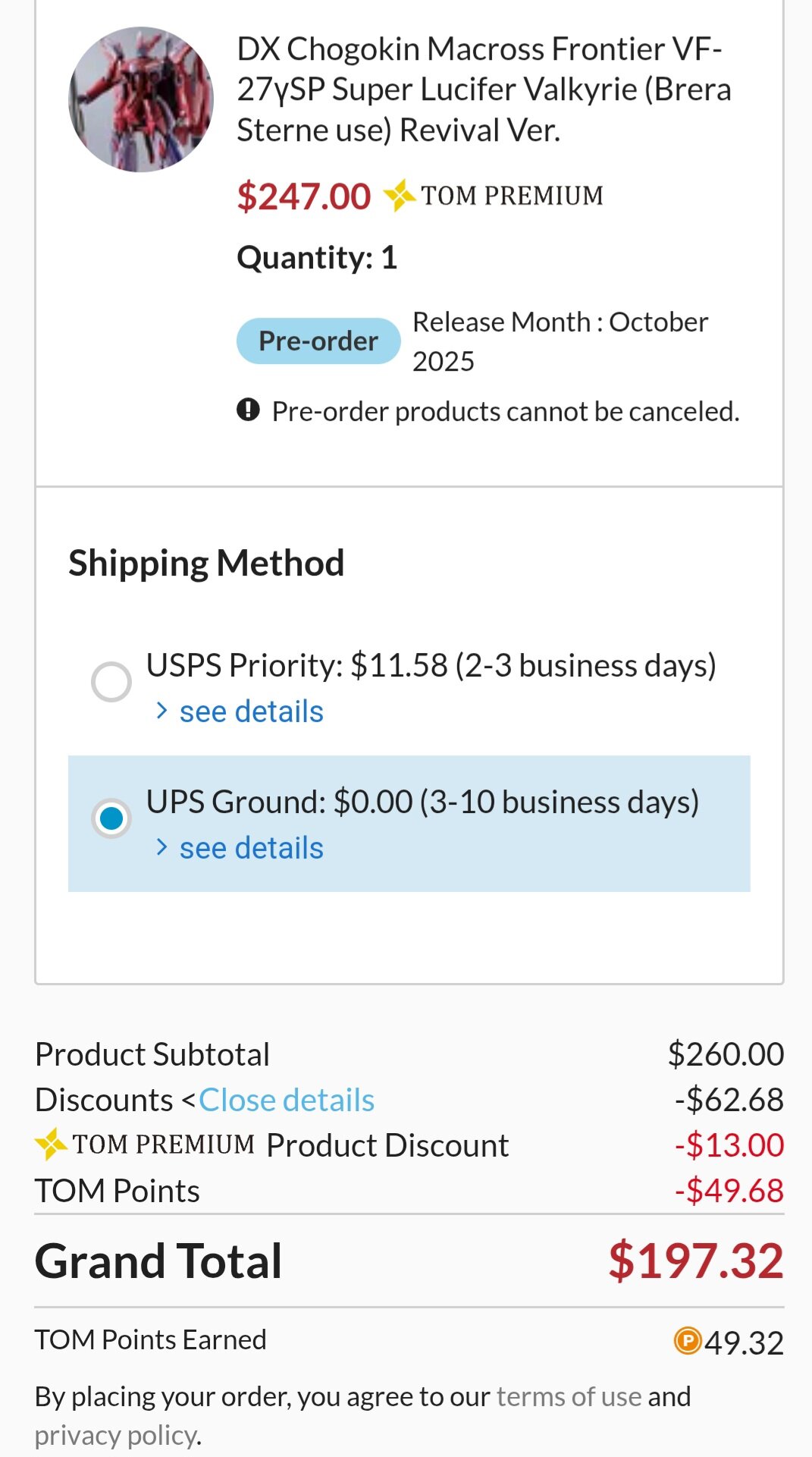Image resolution: width=812 pixels, height=1457 pixels.
Task: Click the $247.00 product price
Action: coord(304,196)
